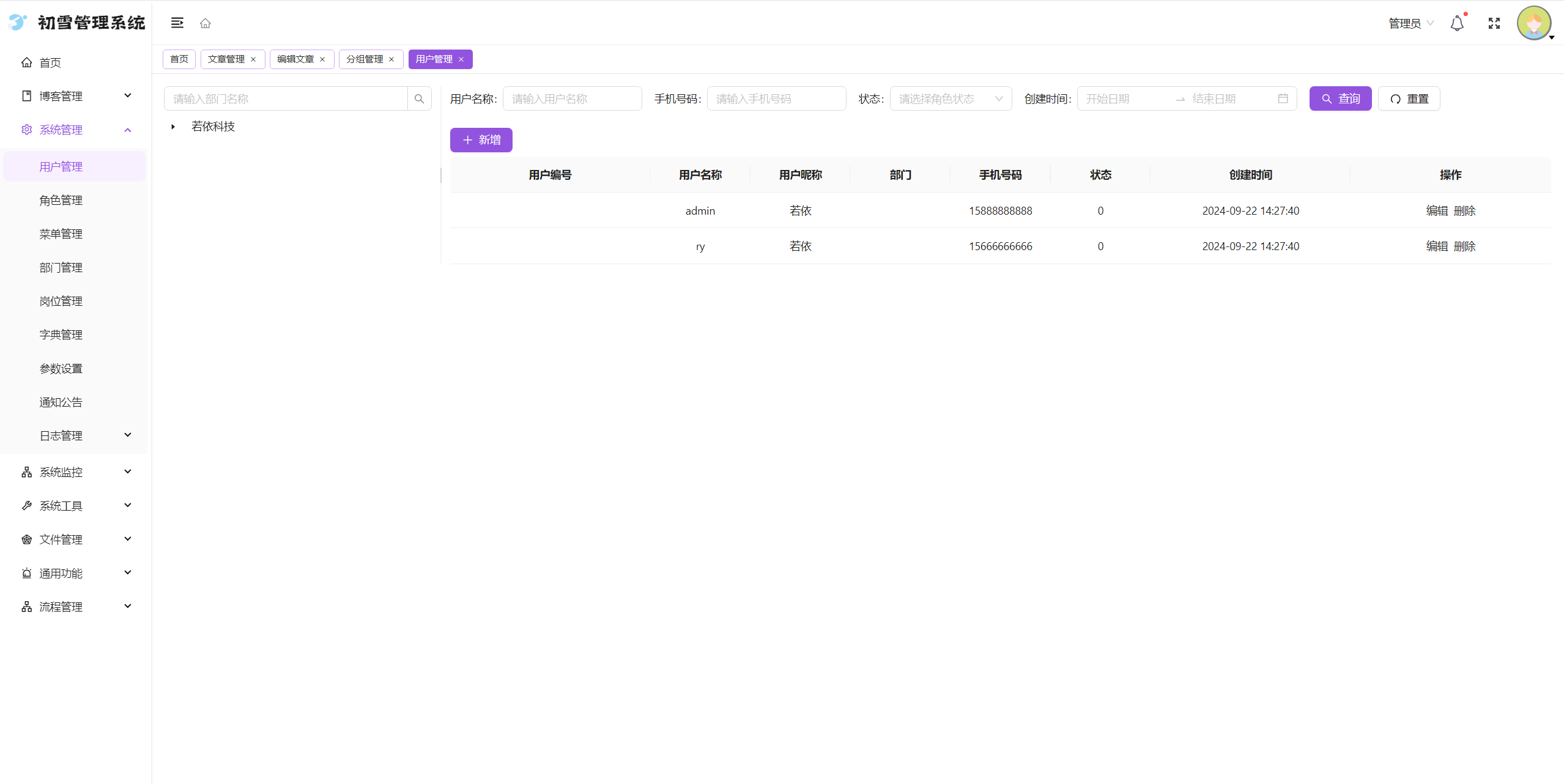Toggle fullscreen mode icon
This screenshot has width=1564, height=784.
(x=1494, y=23)
